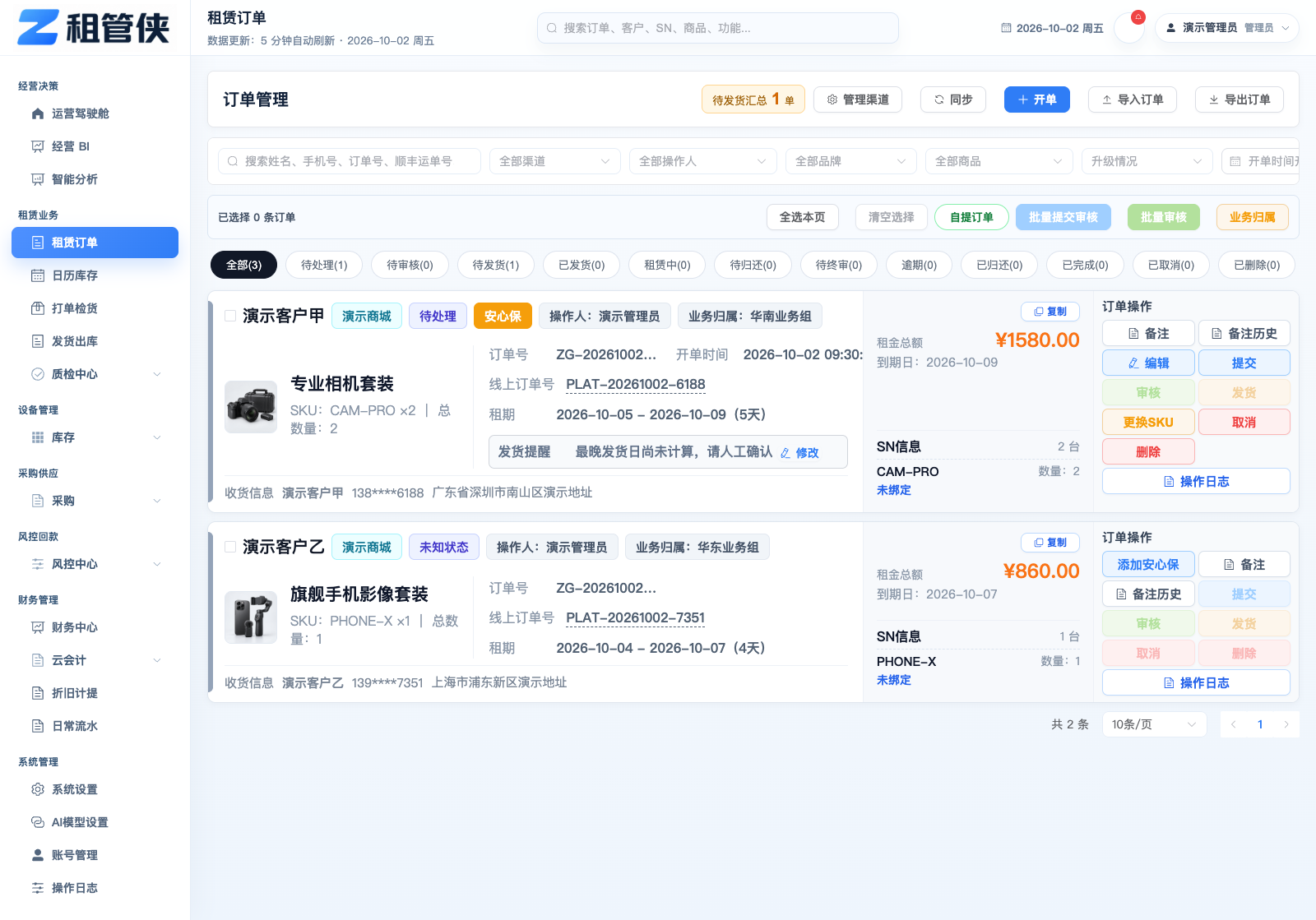Screen dimensions: 1316x920
Task: Click 添加安心保 for 演示客户乙 order
Action: (x=1148, y=564)
